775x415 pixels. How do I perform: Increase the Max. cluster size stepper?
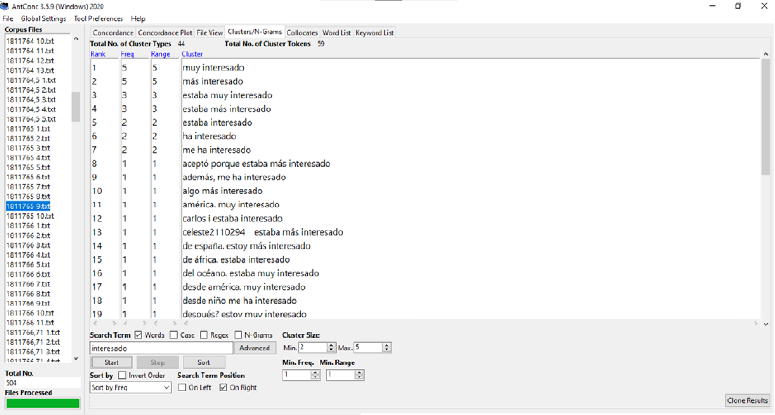point(386,345)
